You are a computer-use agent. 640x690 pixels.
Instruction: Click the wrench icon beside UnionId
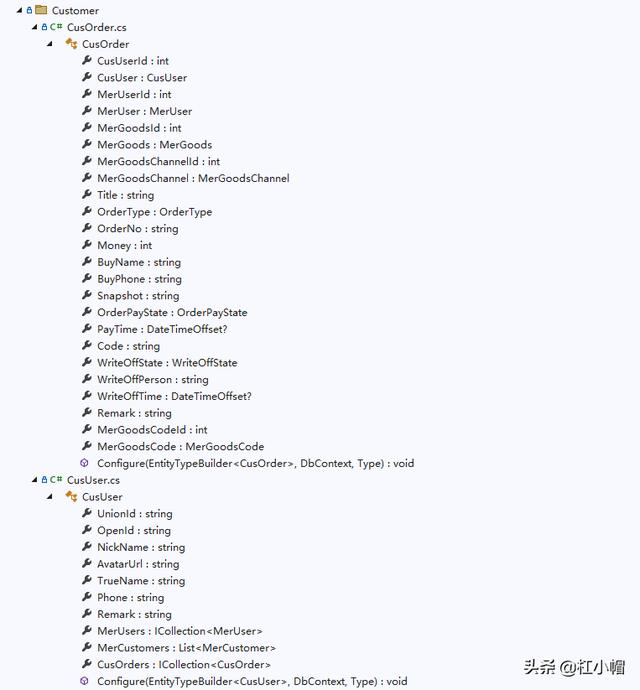(87, 513)
